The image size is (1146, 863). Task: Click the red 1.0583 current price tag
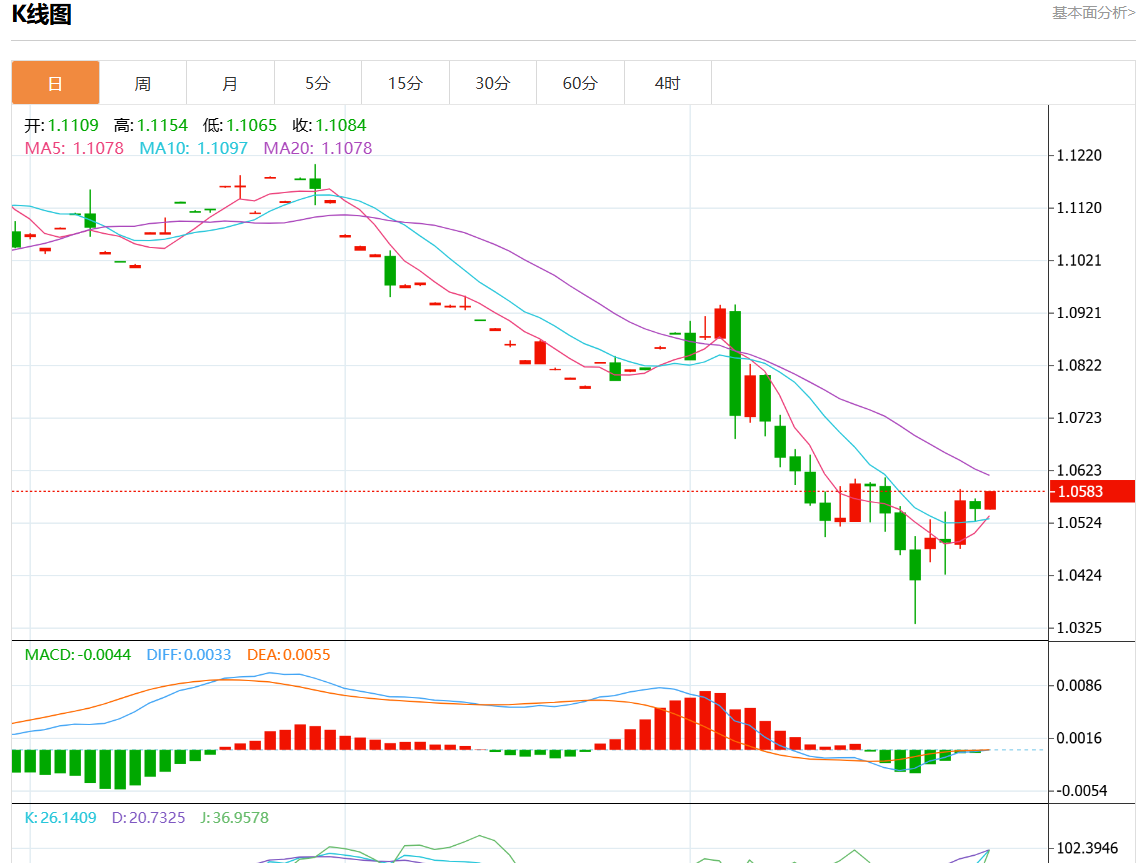click(x=1092, y=491)
